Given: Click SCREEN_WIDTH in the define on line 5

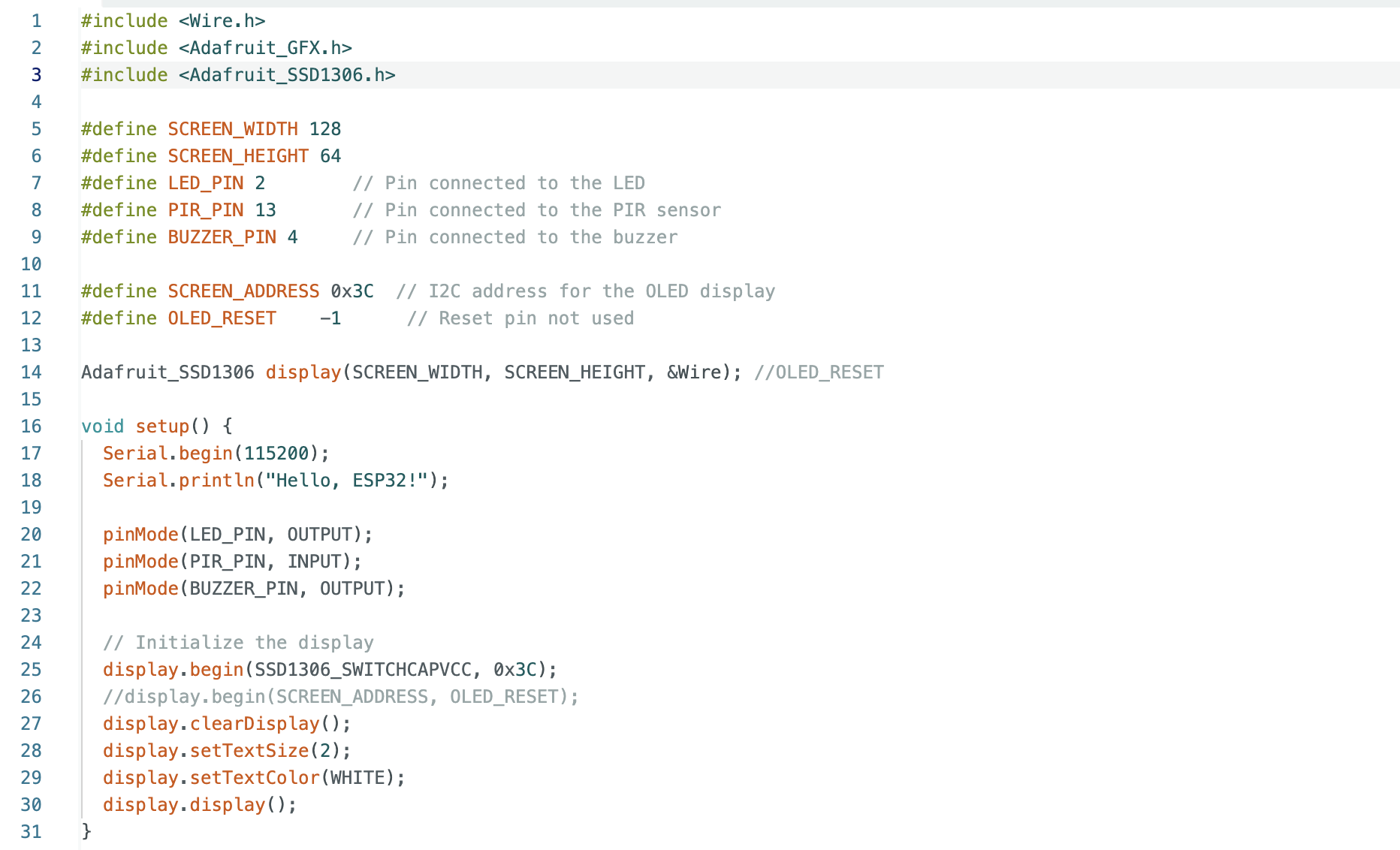Looking at the screenshot, I should tap(233, 129).
